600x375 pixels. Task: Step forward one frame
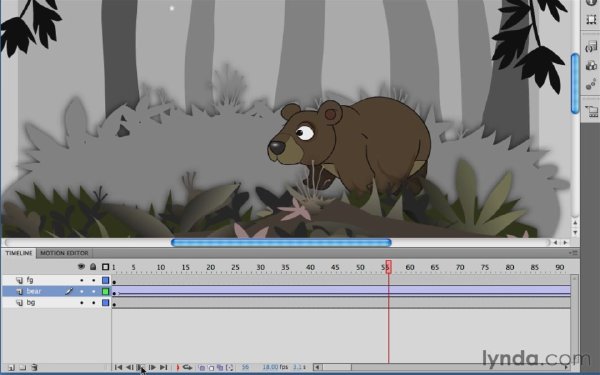pos(152,367)
